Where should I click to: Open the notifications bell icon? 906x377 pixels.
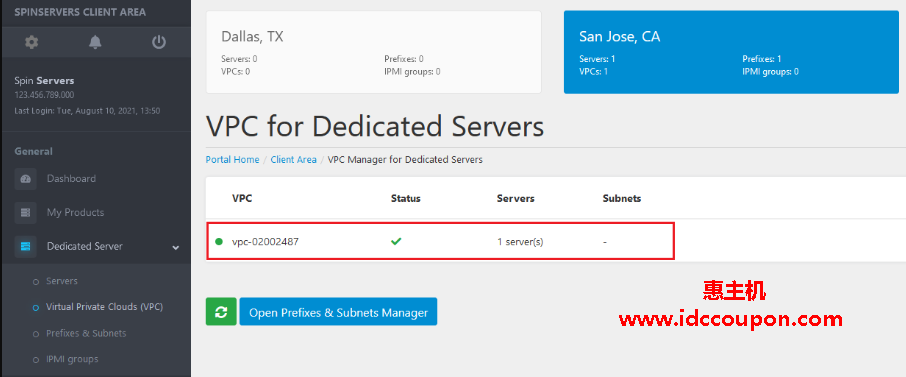pos(95,42)
